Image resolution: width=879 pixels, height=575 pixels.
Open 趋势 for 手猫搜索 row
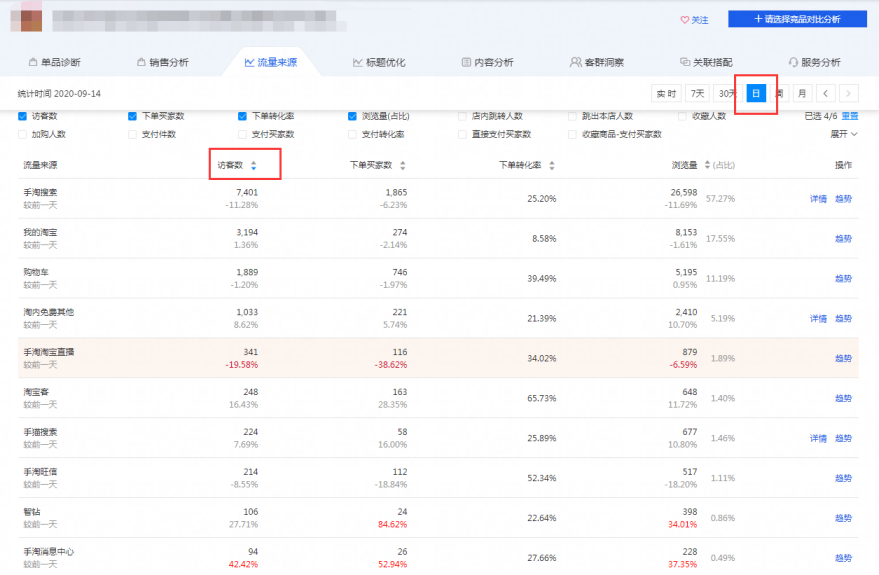[843, 438]
